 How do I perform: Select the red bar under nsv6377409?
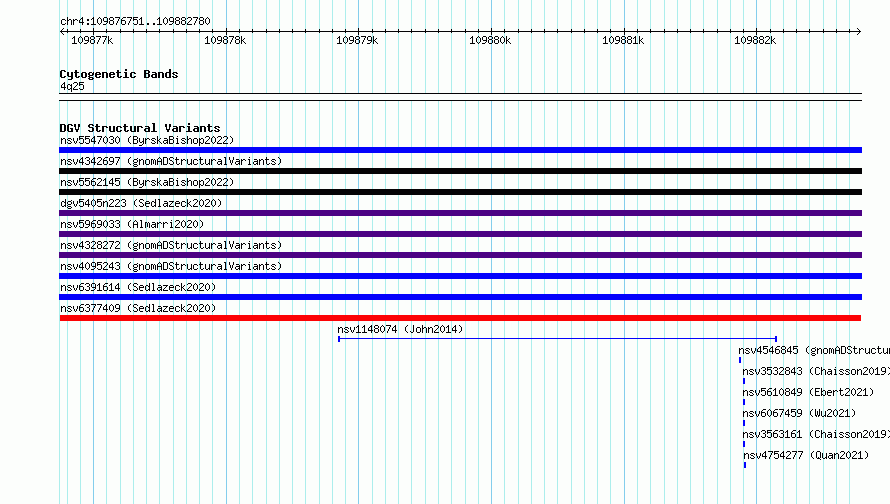460,318
